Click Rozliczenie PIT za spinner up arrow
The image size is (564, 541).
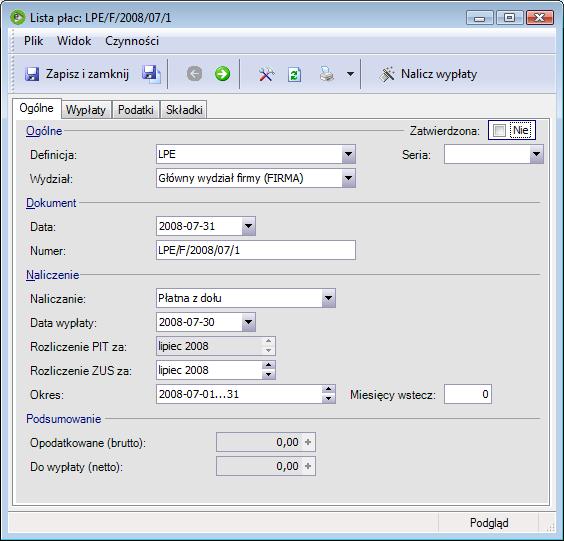pos(268,341)
